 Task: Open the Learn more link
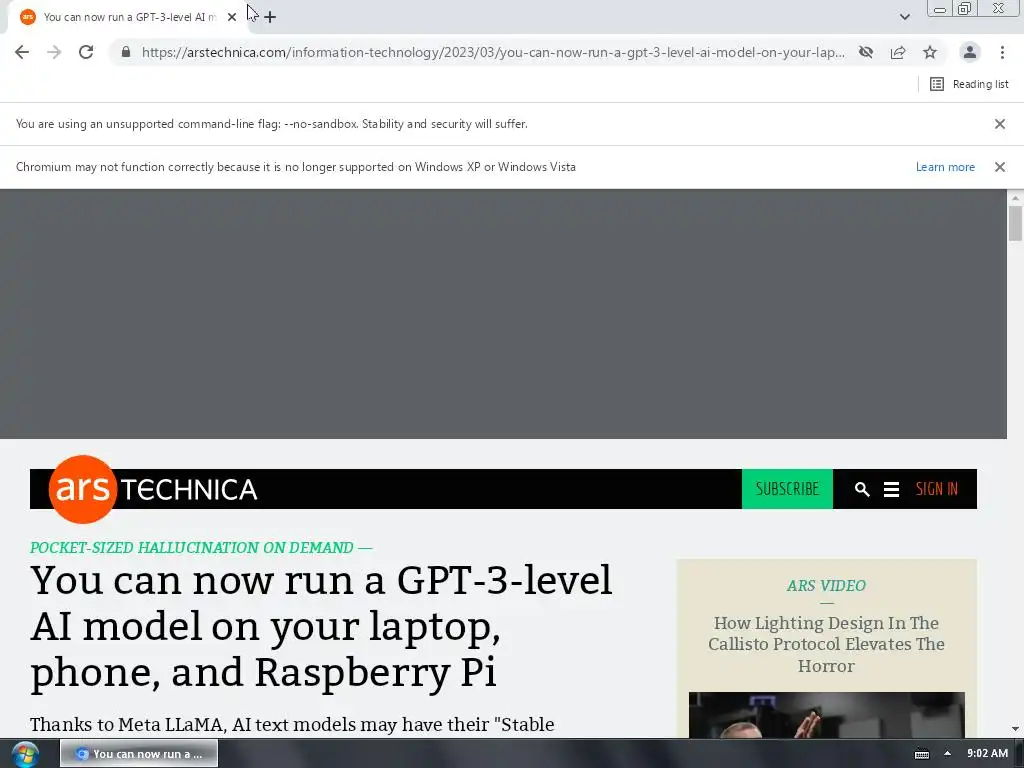(945, 167)
